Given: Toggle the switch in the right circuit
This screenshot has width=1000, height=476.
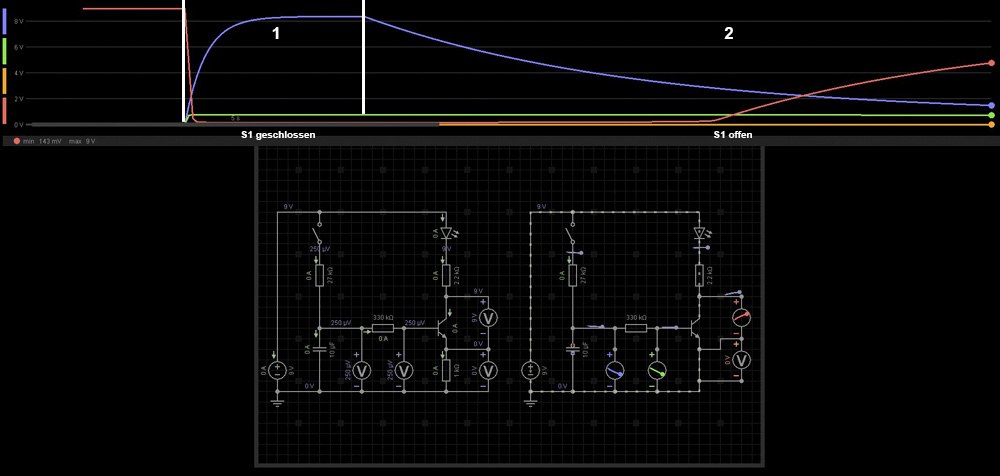Looking at the screenshot, I should click(571, 238).
